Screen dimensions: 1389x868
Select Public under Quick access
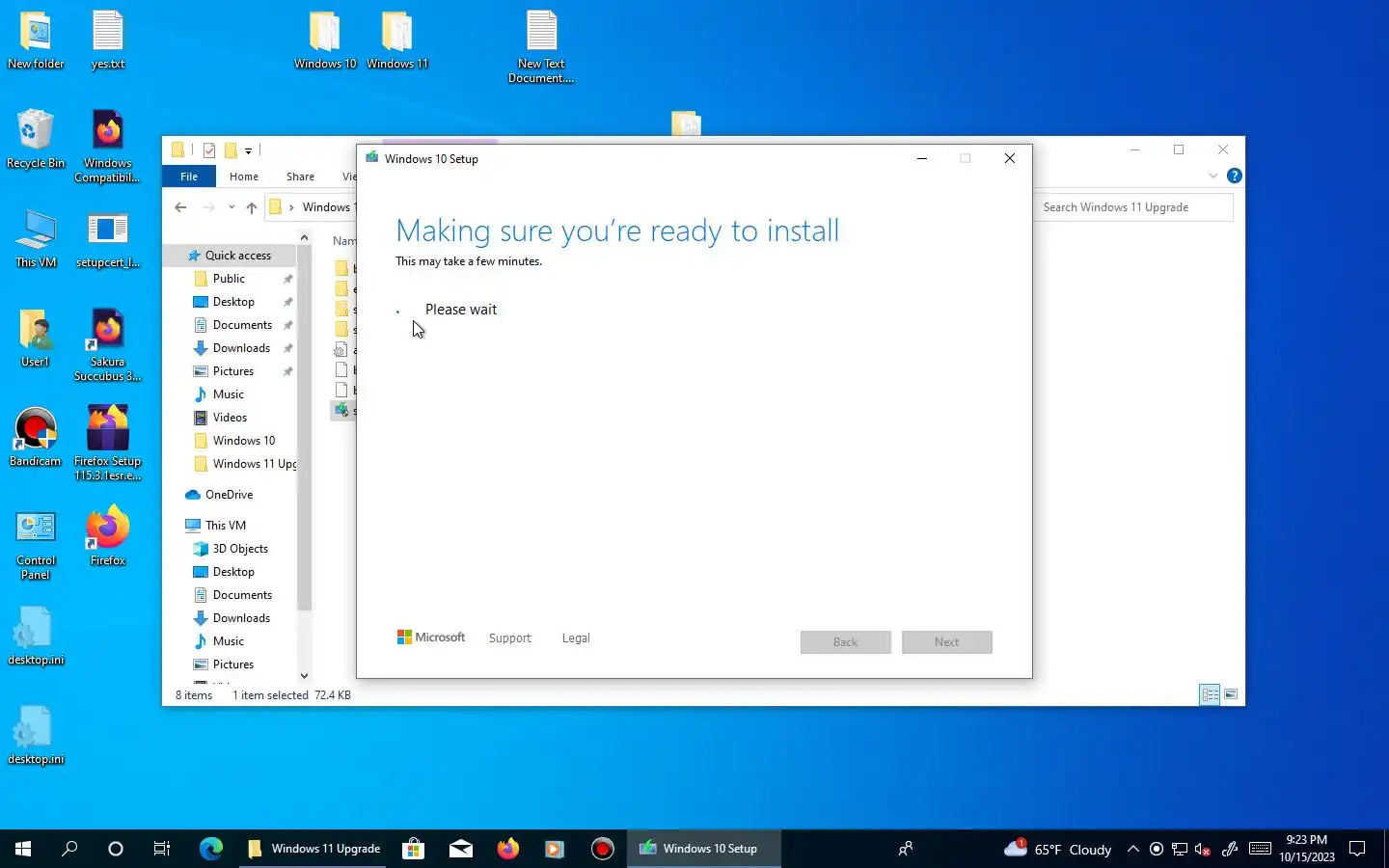229,279
